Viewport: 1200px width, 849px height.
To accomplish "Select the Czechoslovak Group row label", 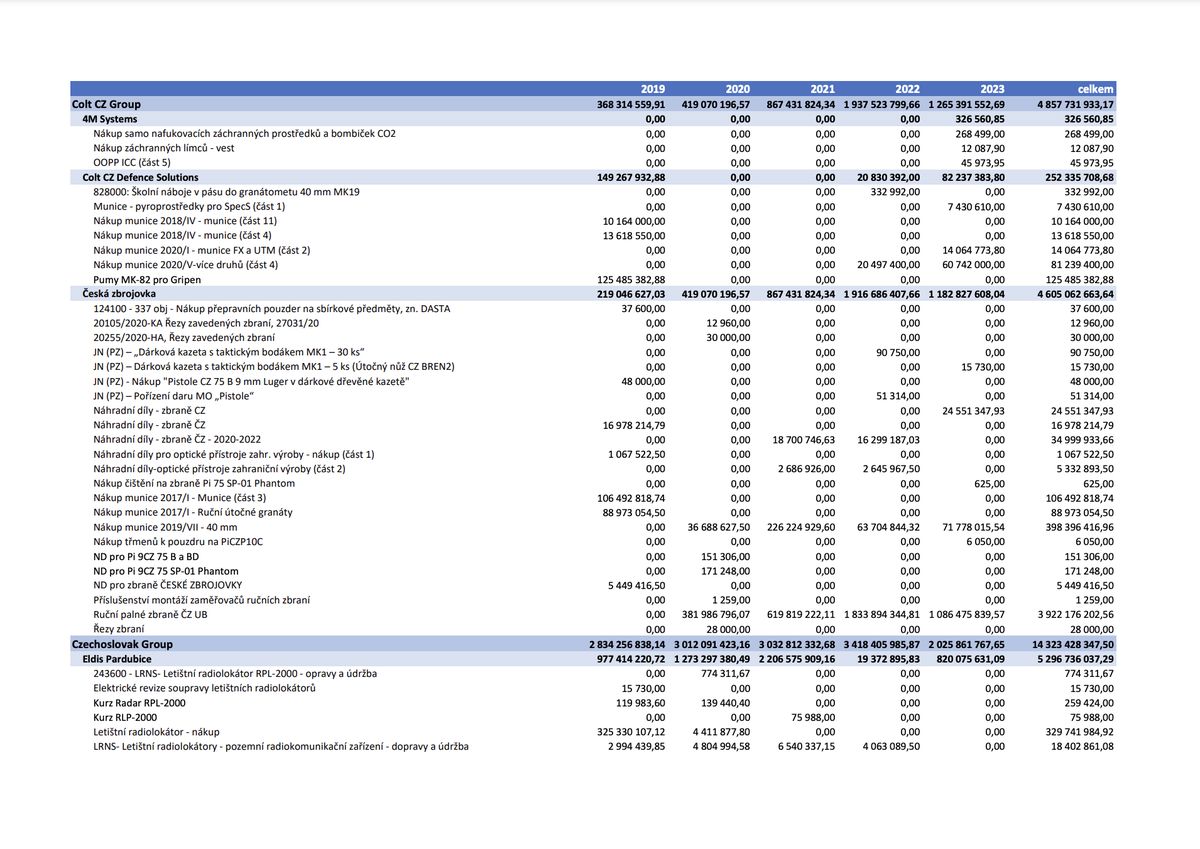I will tap(122, 644).
